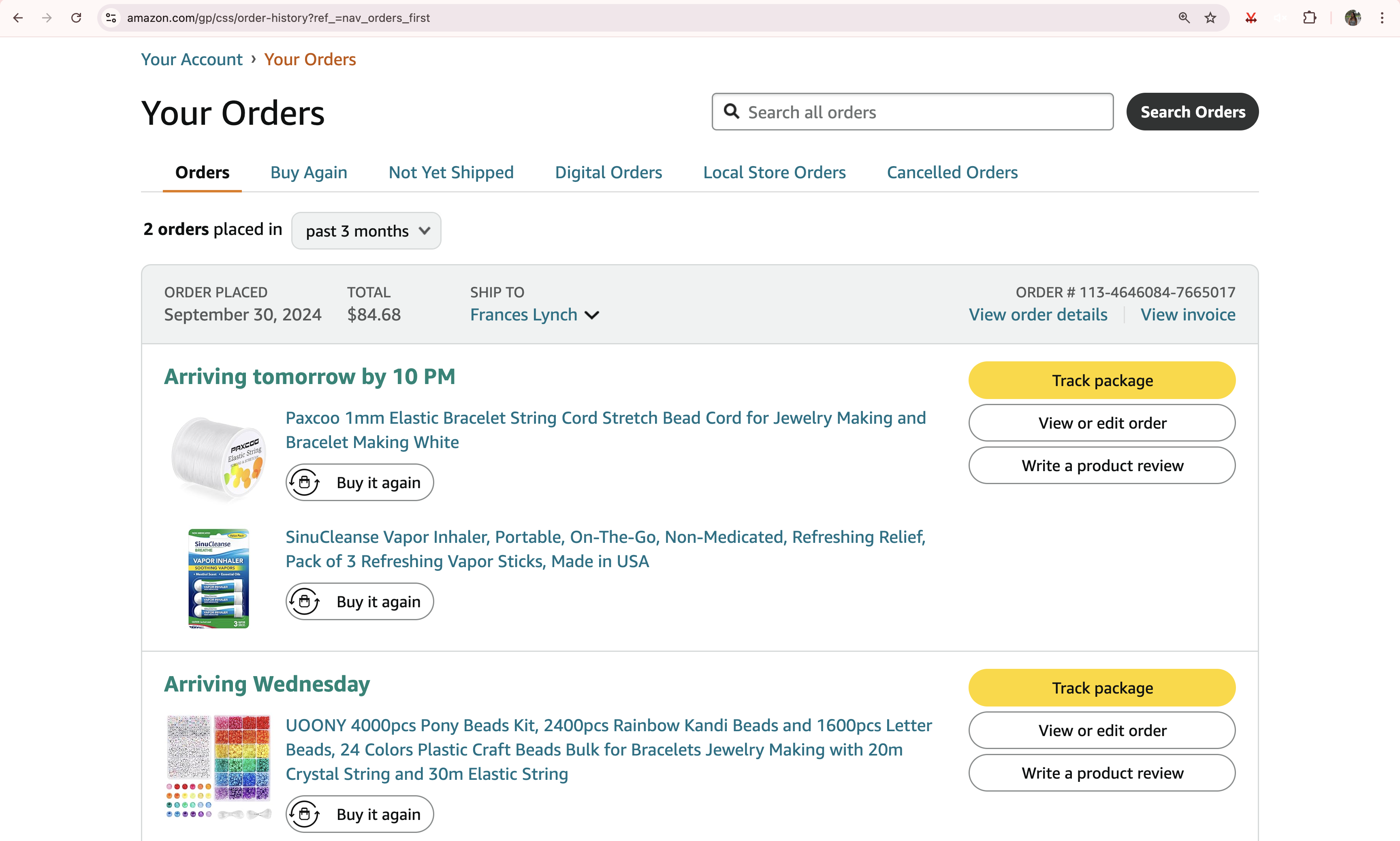Viewport: 1400px width, 841px height.
Task: Click the address bar URL
Action: pos(278,18)
